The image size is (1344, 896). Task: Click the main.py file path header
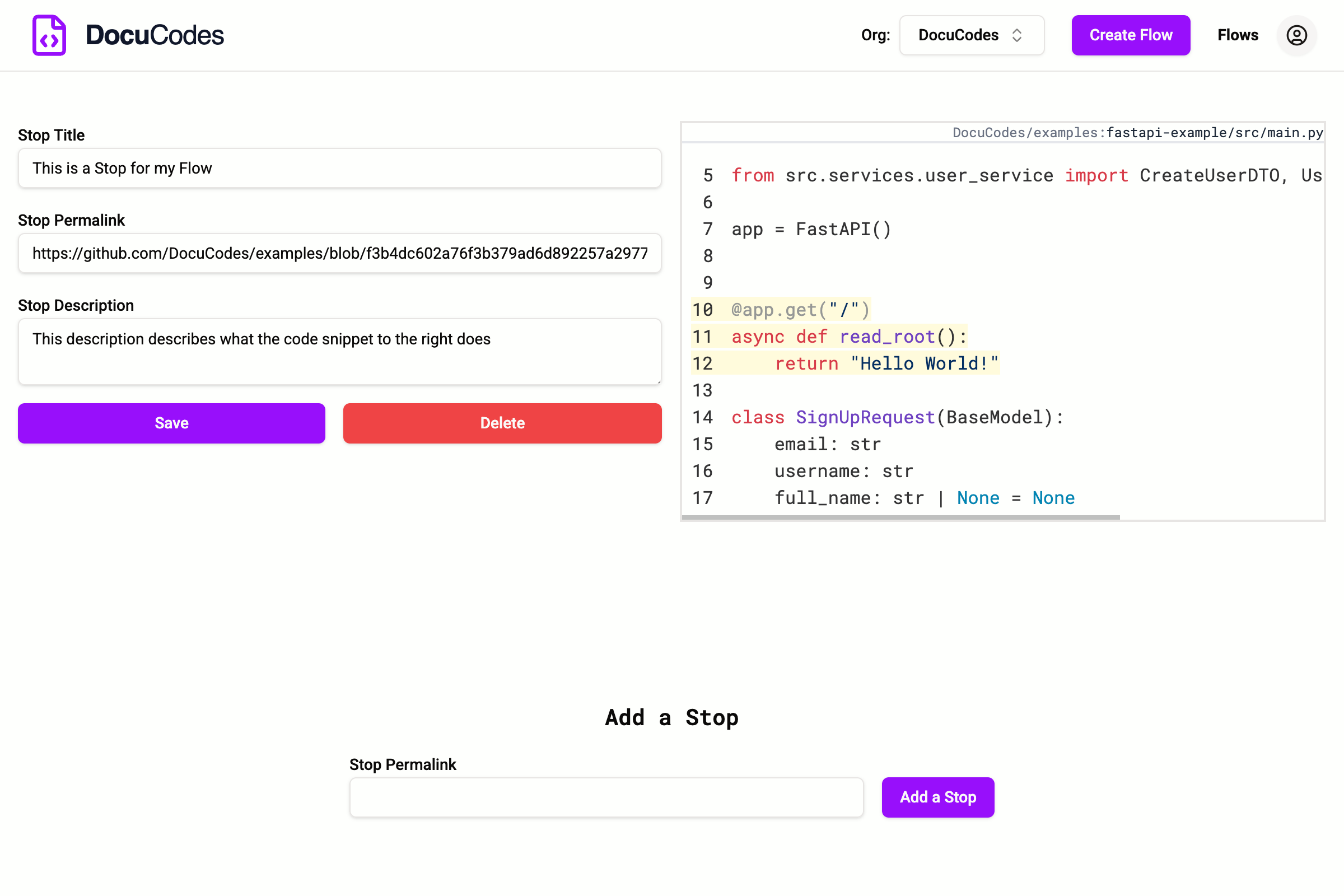pyautogui.click(x=1137, y=133)
